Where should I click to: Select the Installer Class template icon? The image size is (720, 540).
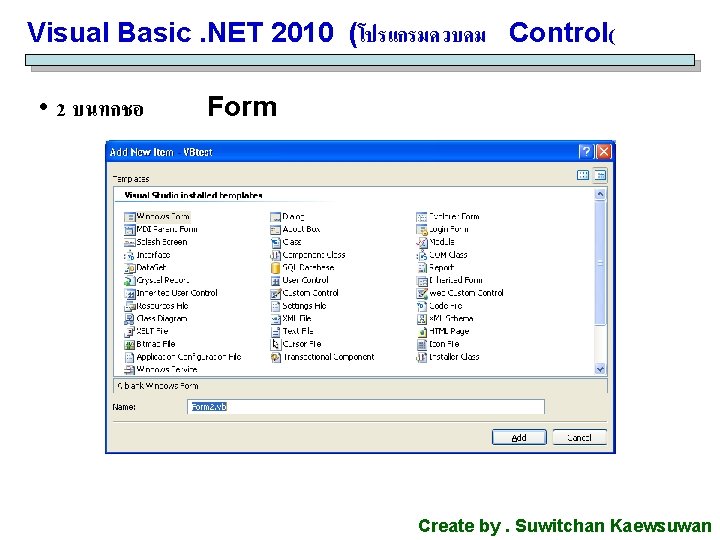422,357
